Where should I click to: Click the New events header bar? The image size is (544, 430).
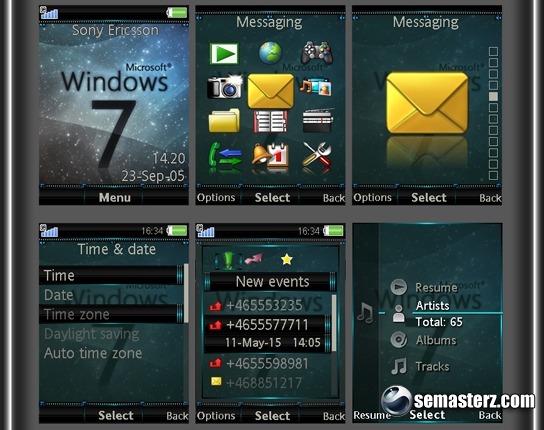click(x=271, y=281)
